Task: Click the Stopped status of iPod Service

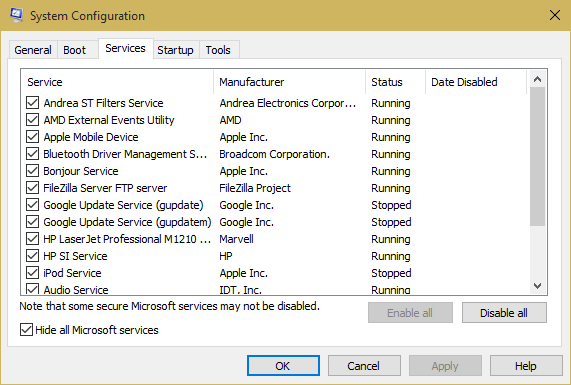Action: click(391, 273)
